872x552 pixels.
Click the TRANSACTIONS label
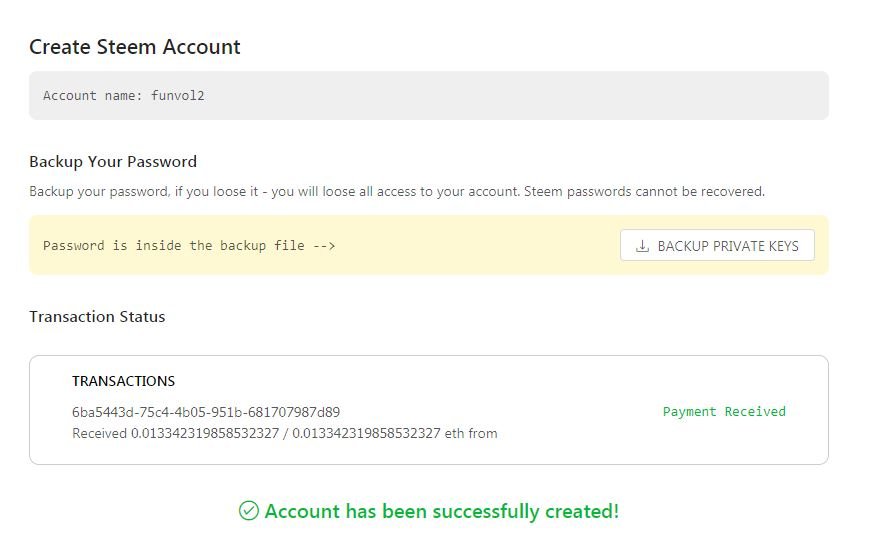pyautogui.click(x=123, y=381)
